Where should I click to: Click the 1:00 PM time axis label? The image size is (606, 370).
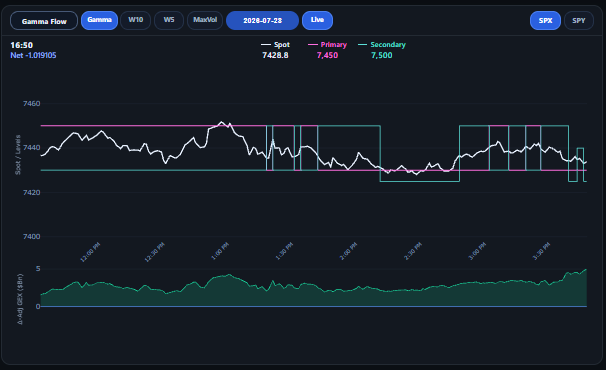220,251
